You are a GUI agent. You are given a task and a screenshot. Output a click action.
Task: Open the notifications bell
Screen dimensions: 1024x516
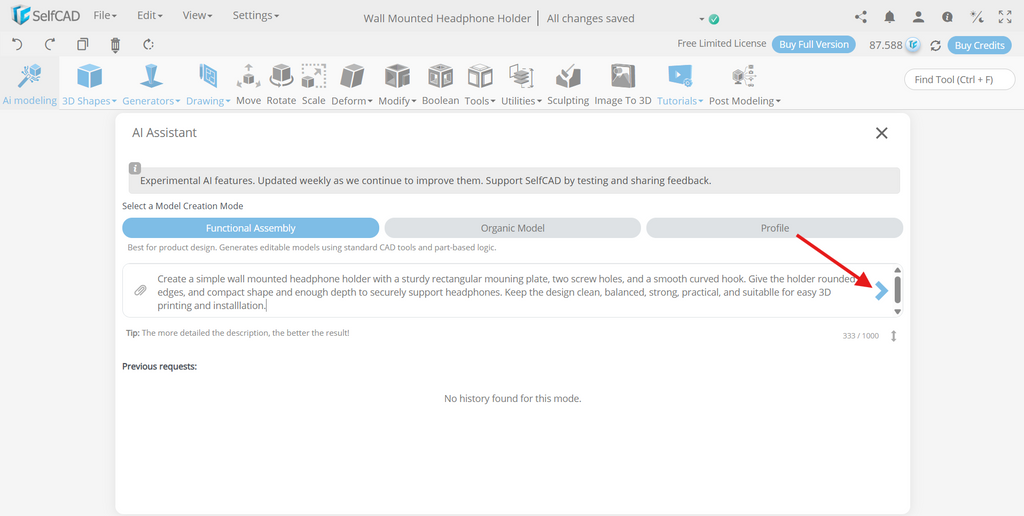[889, 17]
